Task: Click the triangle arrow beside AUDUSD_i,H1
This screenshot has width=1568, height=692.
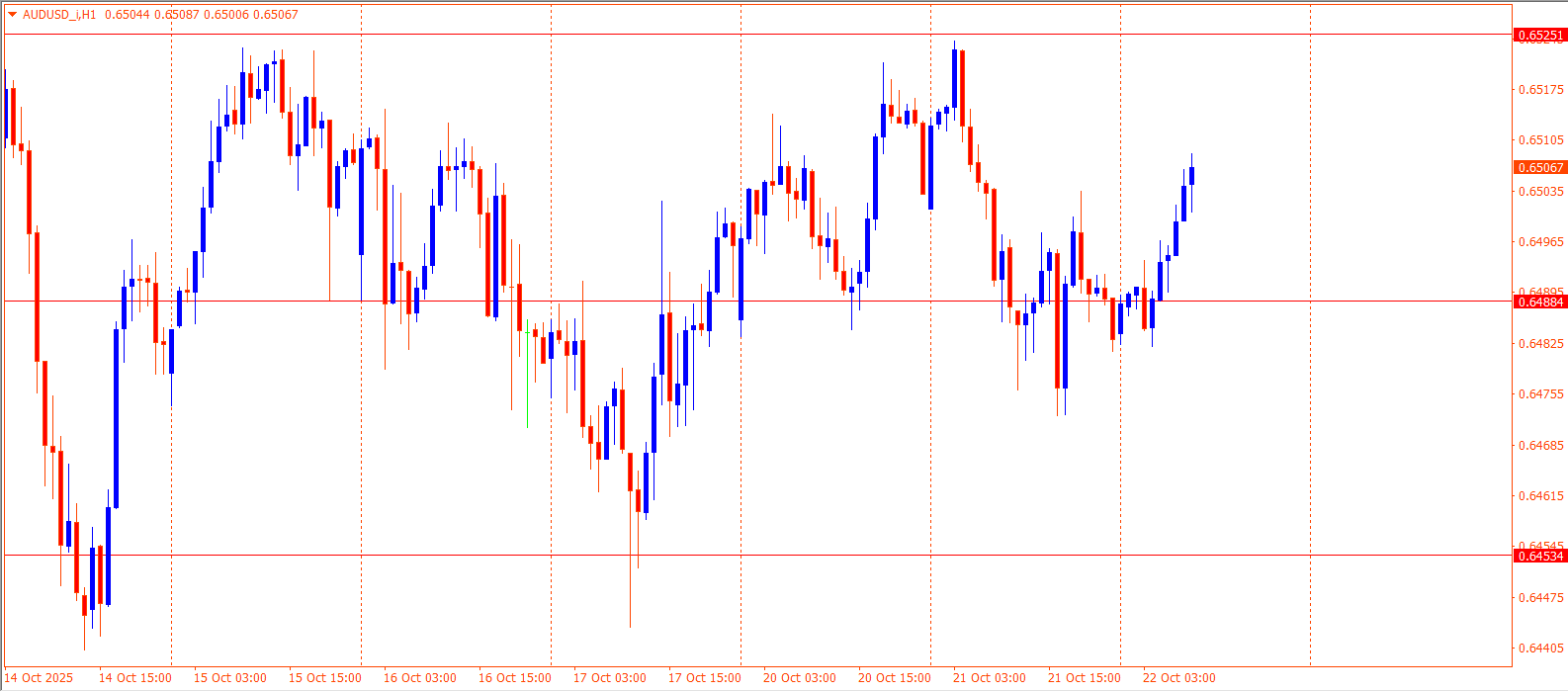Action: (12, 15)
